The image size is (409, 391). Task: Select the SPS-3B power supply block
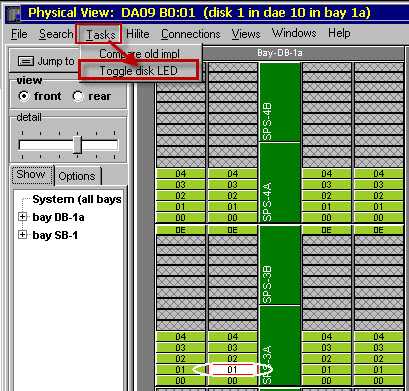pyautogui.click(x=280, y=265)
